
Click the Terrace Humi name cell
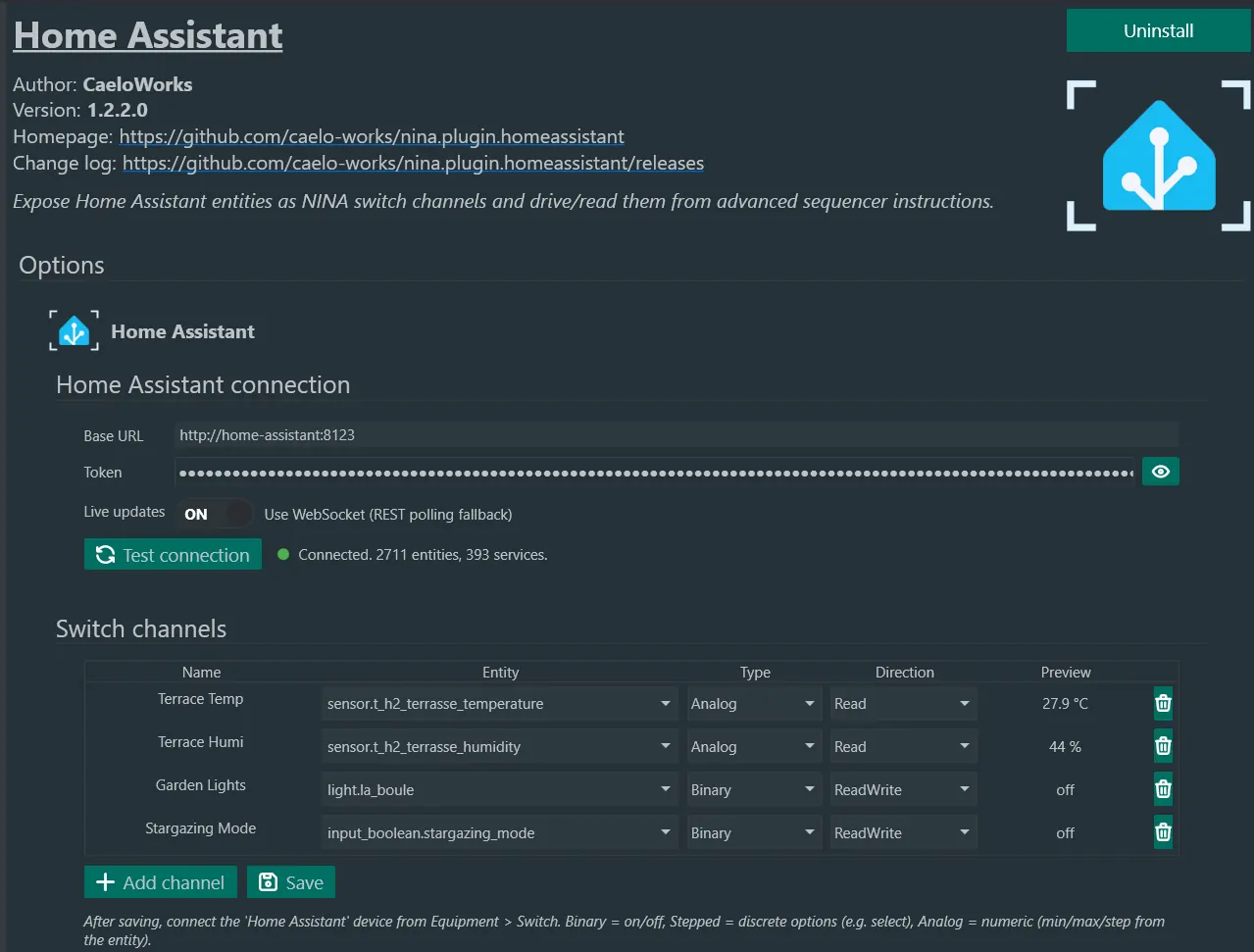tap(201, 742)
